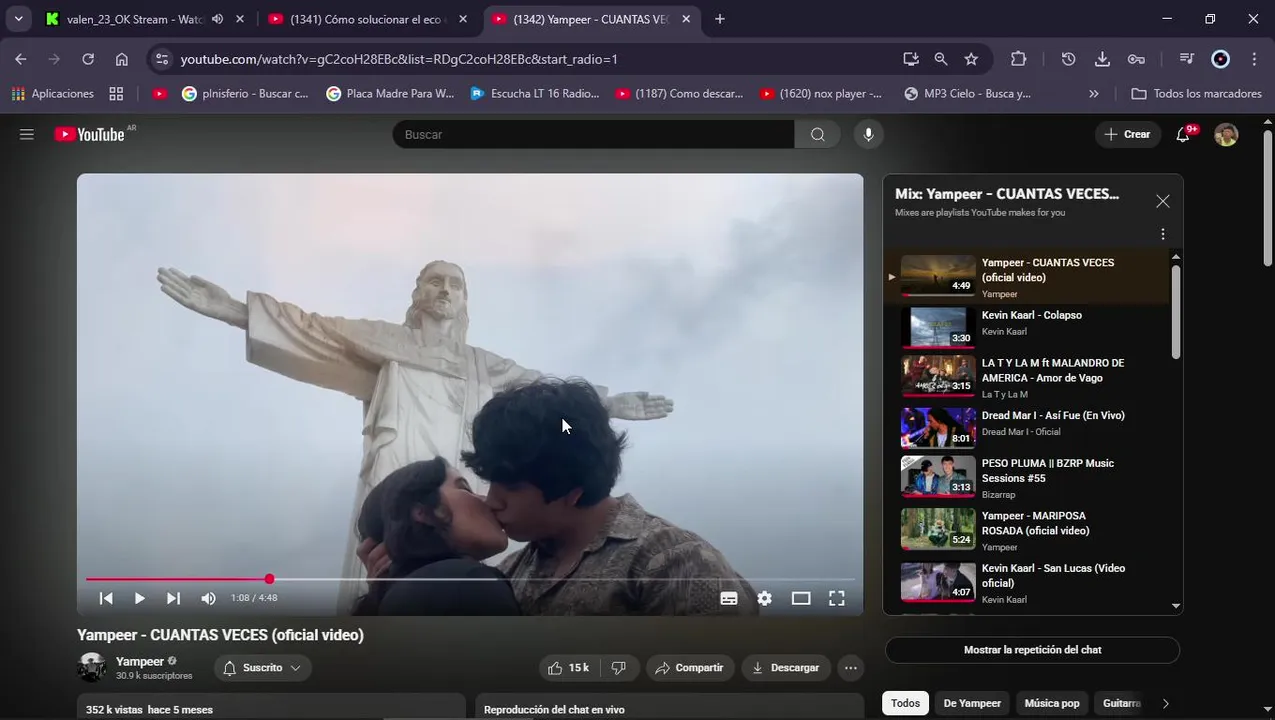Expand the tab search dropdown arrow

[18, 19]
